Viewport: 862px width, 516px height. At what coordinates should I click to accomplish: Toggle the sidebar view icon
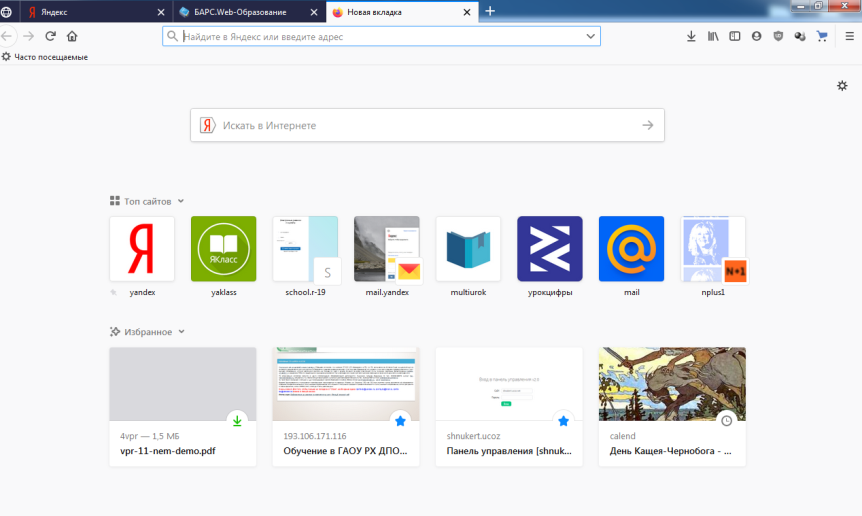point(734,36)
